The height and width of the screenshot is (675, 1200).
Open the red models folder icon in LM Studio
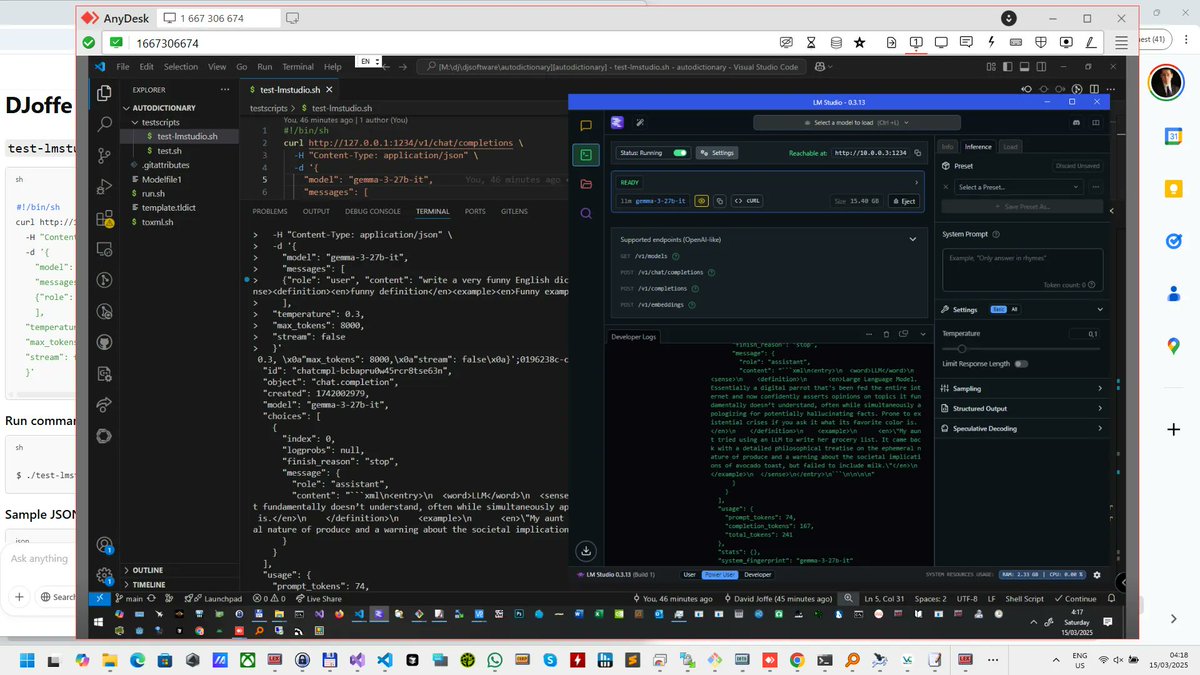pos(586,183)
